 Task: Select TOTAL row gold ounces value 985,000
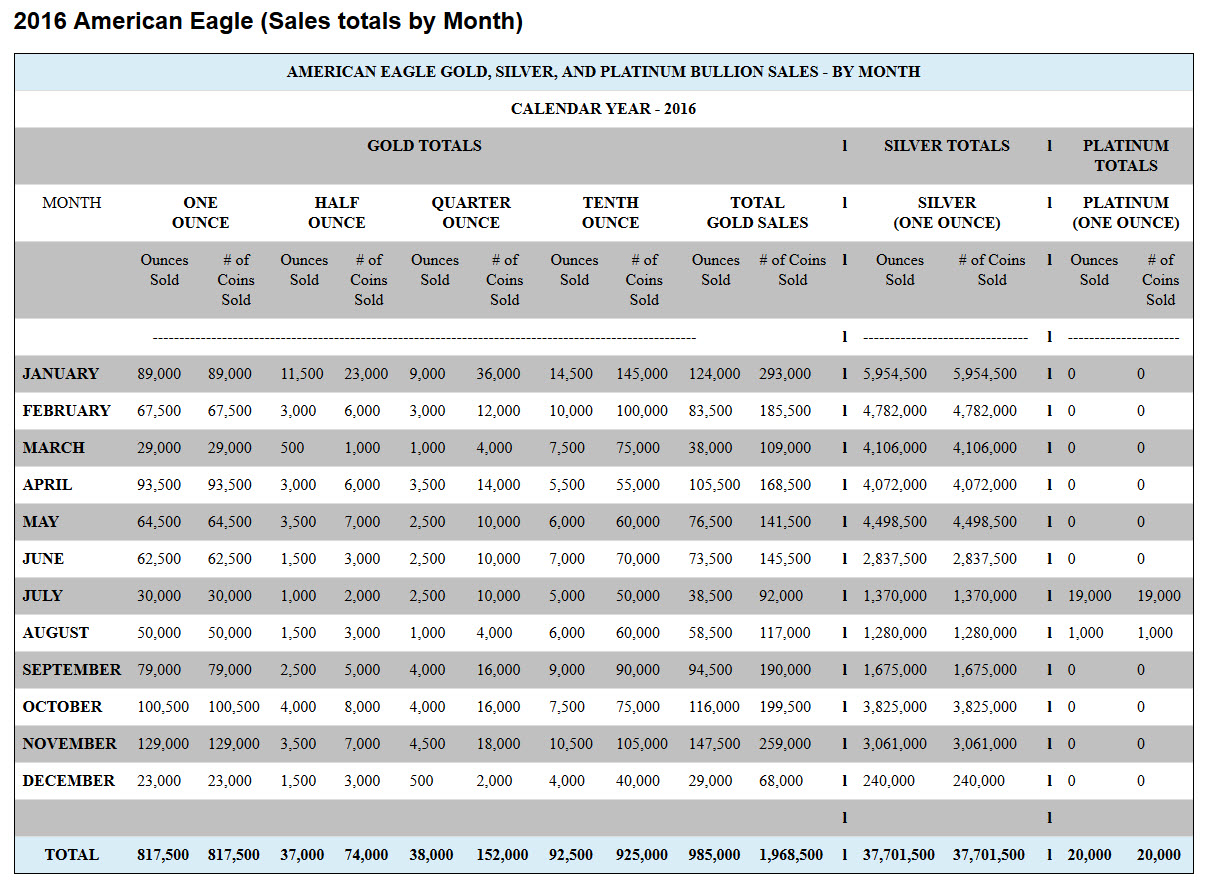pyautogui.click(x=714, y=855)
